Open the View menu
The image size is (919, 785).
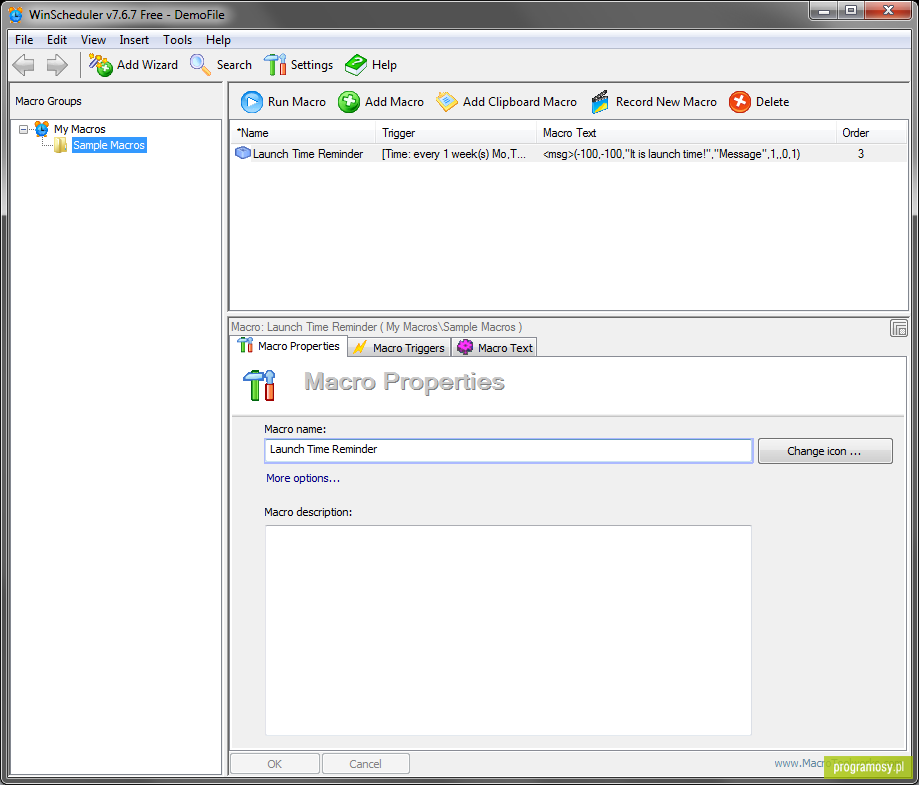(x=93, y=40)
